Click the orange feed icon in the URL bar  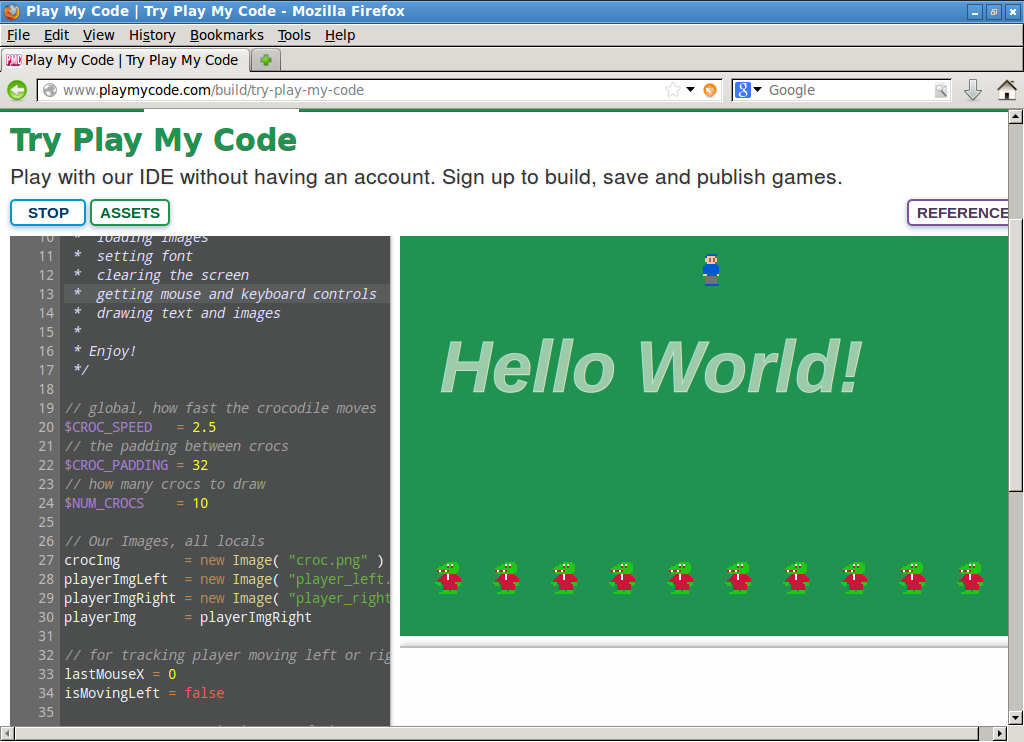(x=710, y=90)
